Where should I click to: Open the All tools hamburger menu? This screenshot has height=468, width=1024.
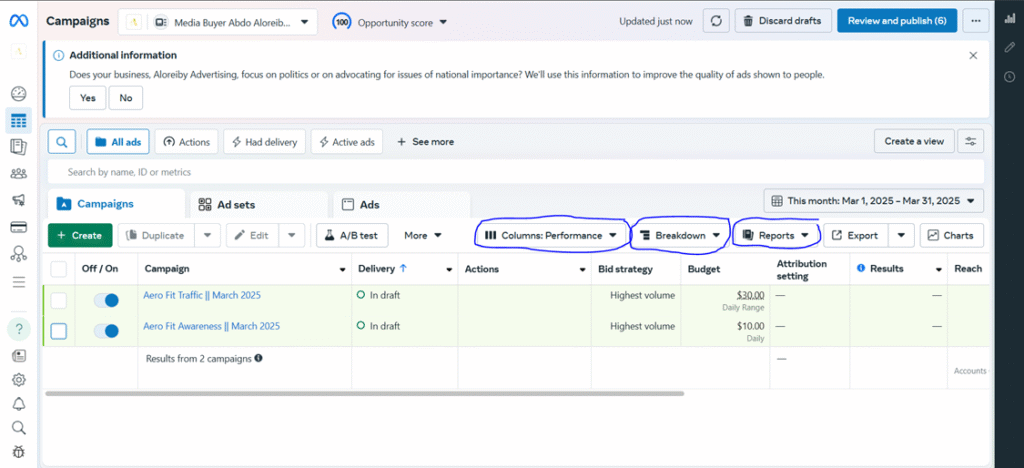19,282
